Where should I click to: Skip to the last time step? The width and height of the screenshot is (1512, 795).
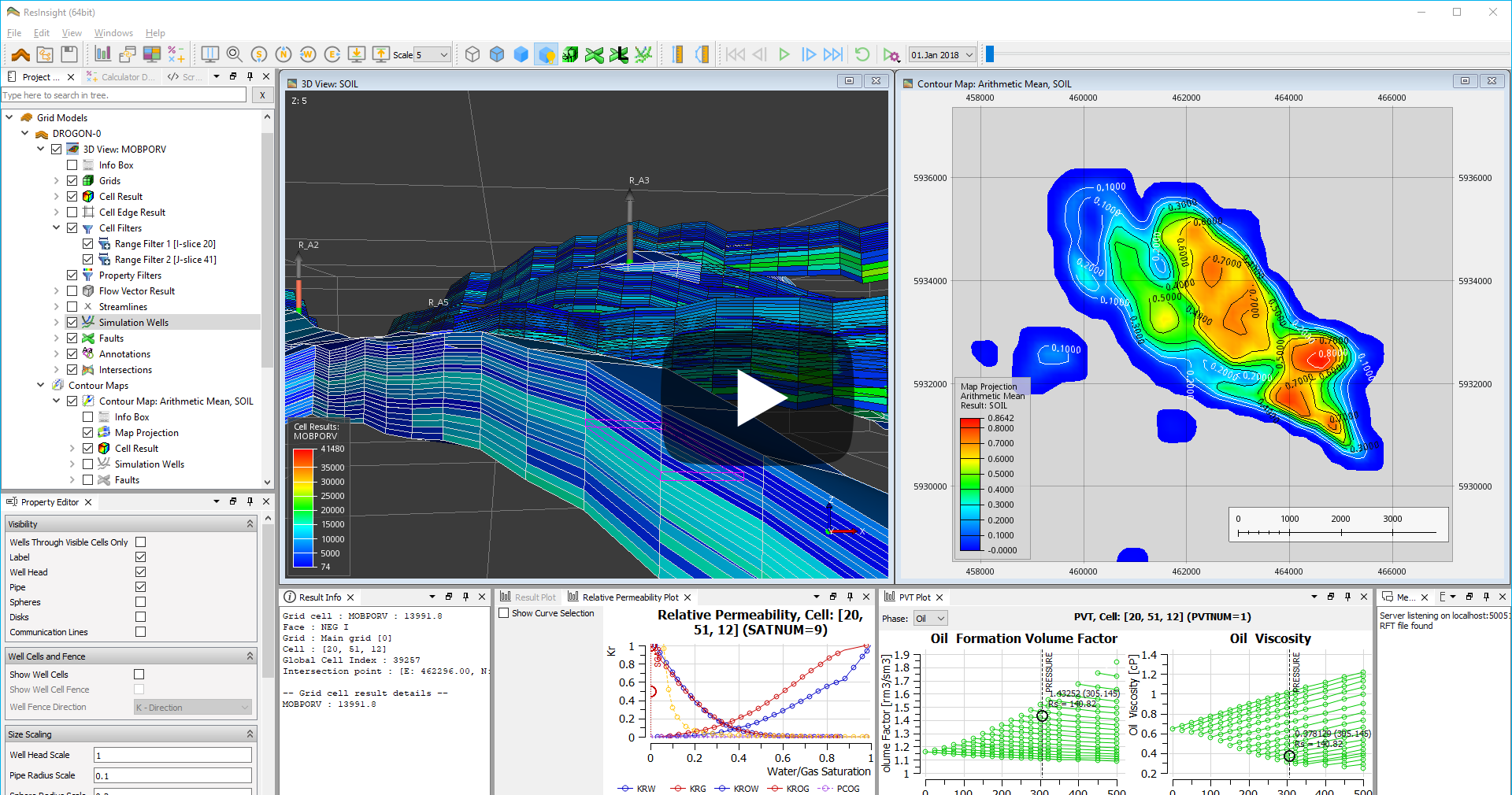tap(832, 54)
